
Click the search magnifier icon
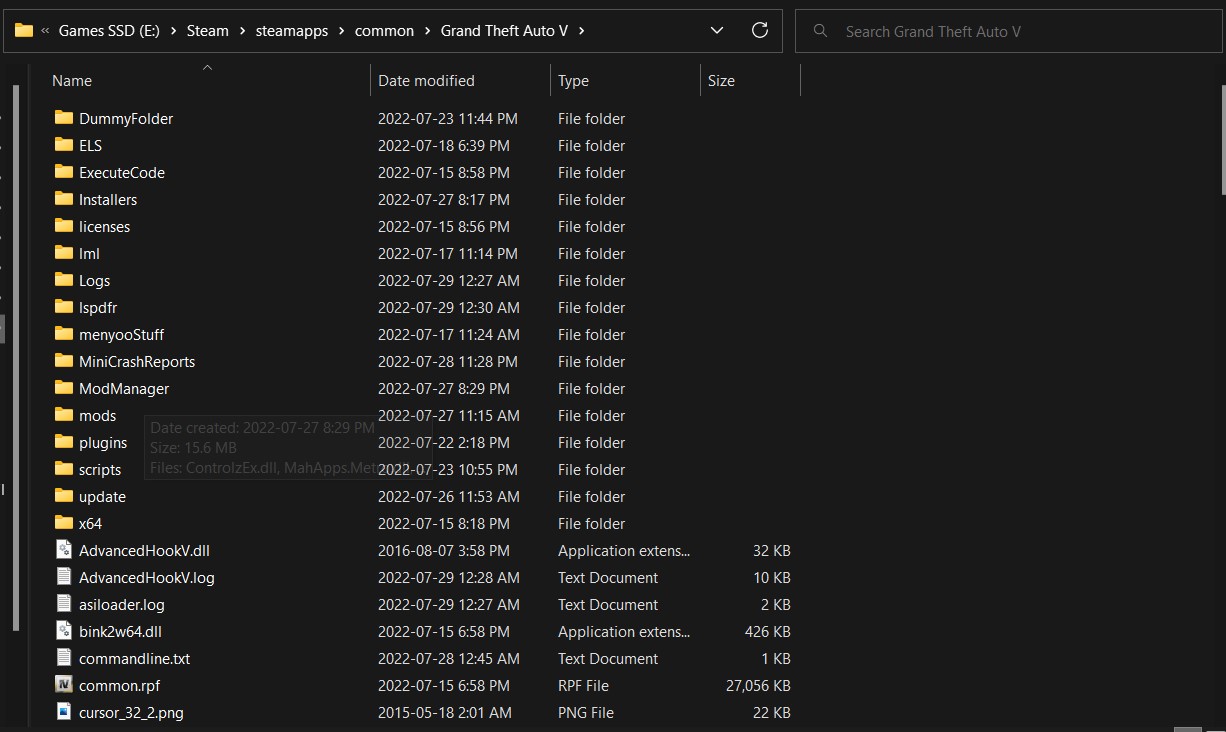point(821,31)
